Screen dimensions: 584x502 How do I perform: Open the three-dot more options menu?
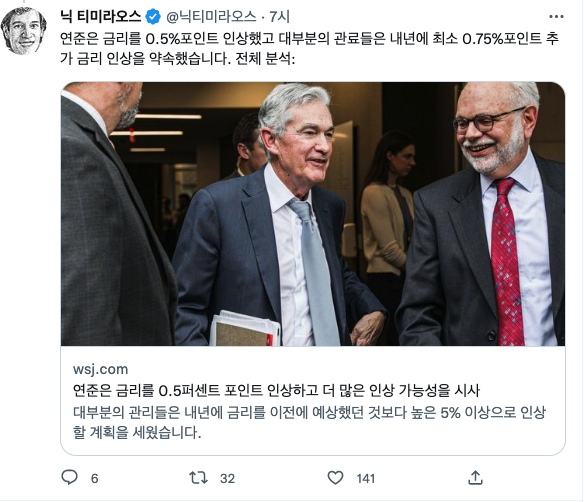(556, 16)
